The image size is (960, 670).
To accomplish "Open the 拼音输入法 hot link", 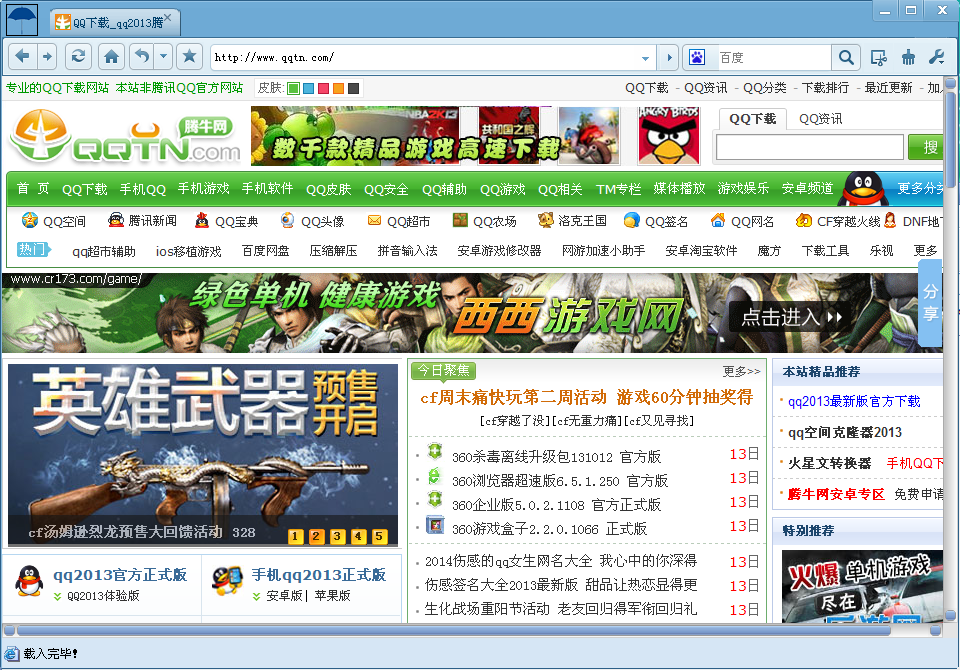I will [x=407, y=251].
